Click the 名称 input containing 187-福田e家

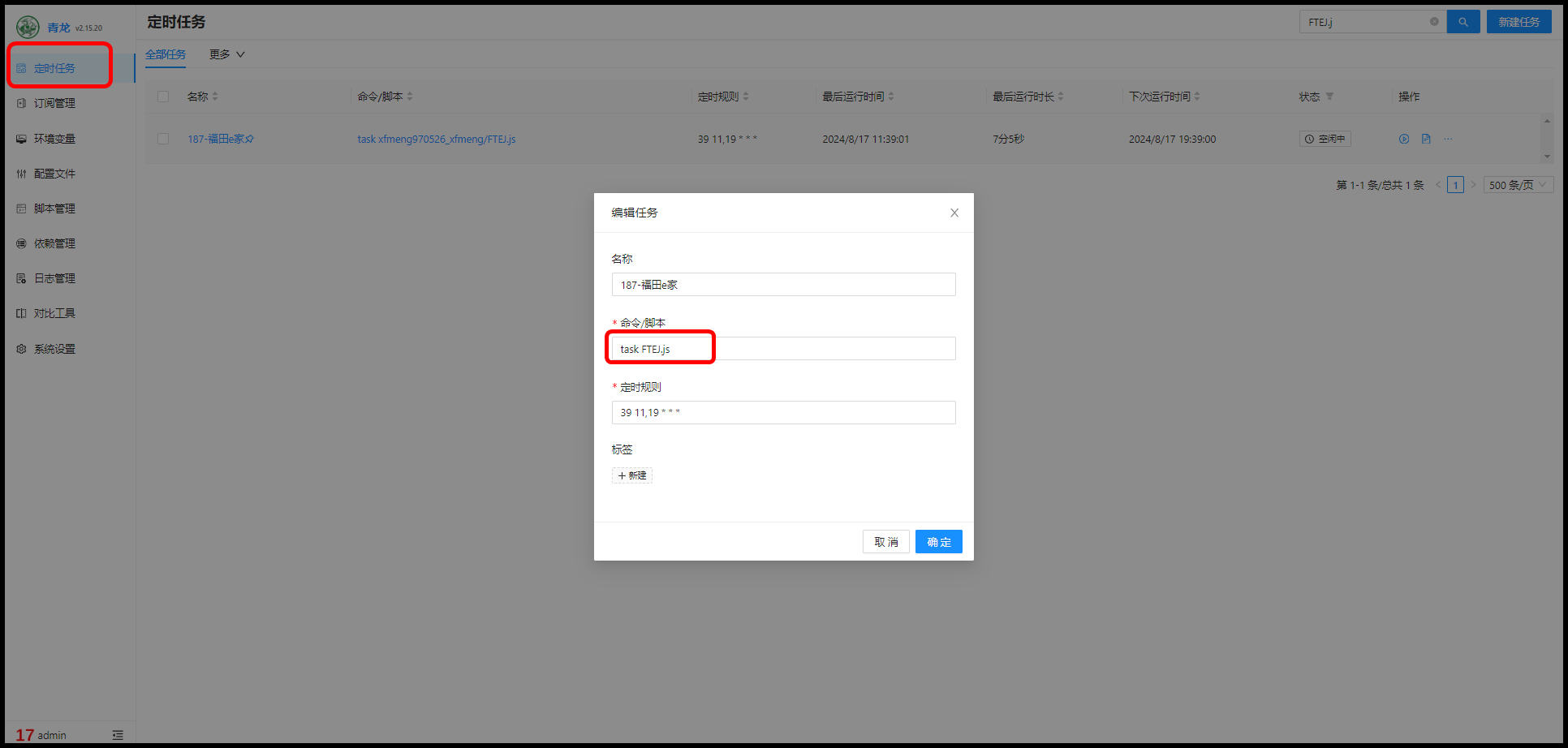[x=783, y=285]
